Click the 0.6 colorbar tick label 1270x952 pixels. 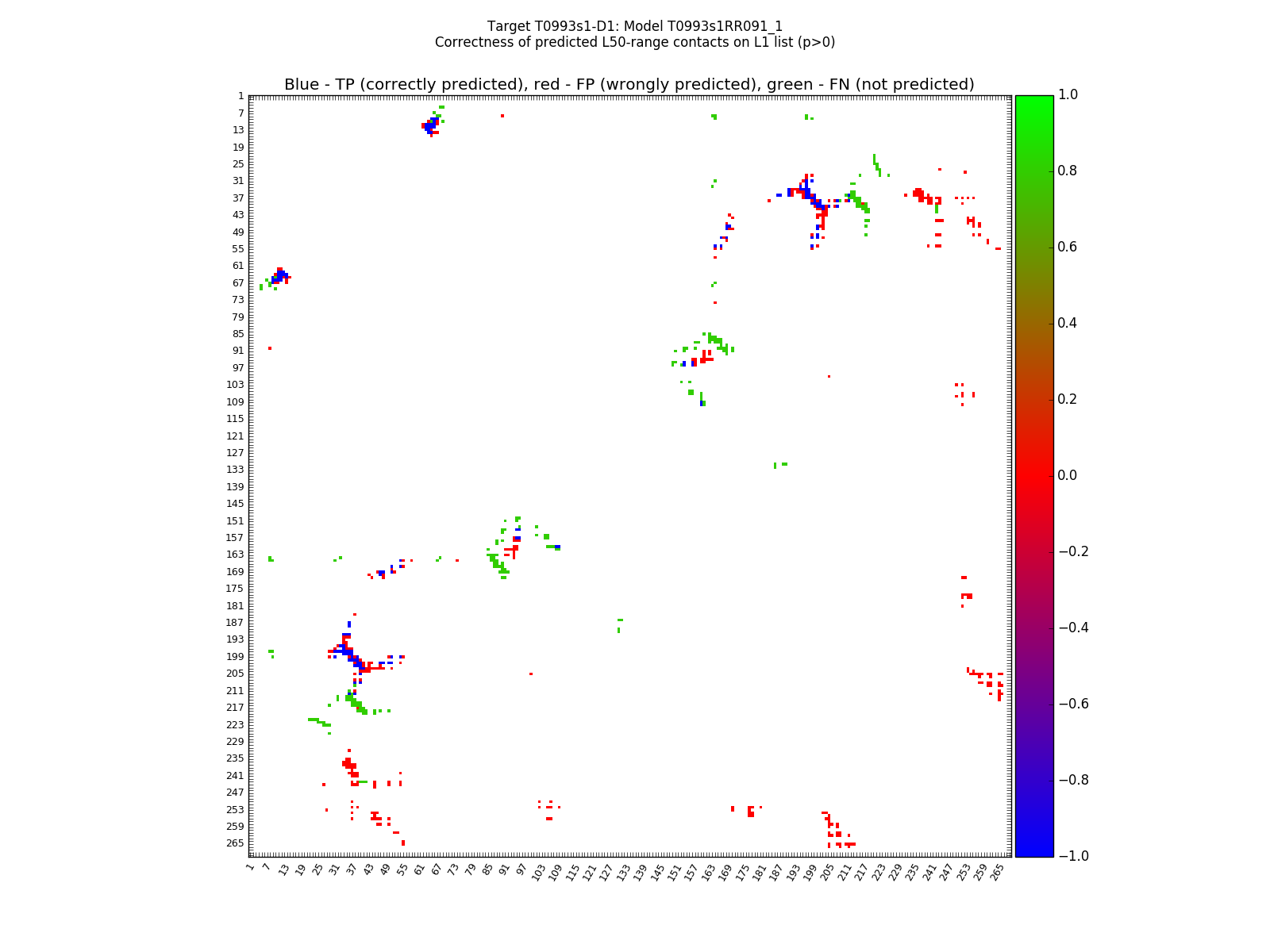click(1068, 248)
